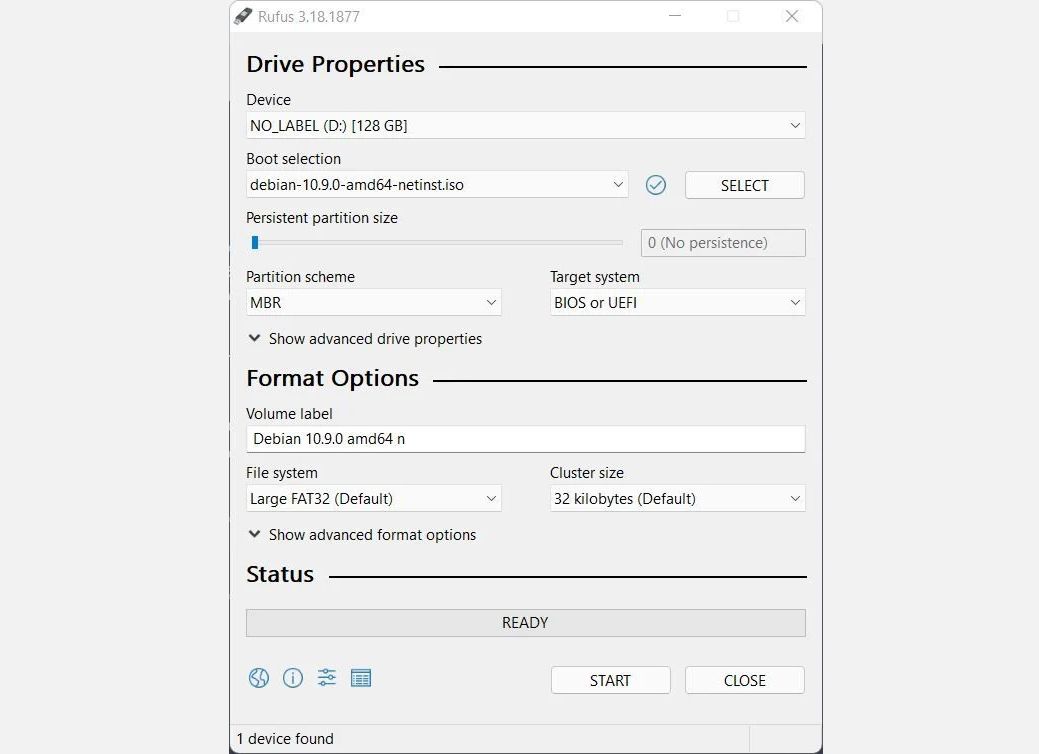Open the Device dropdown NO_LABEL (D:)
Viewport: 1039px width, 754px height.
point(525,126)
